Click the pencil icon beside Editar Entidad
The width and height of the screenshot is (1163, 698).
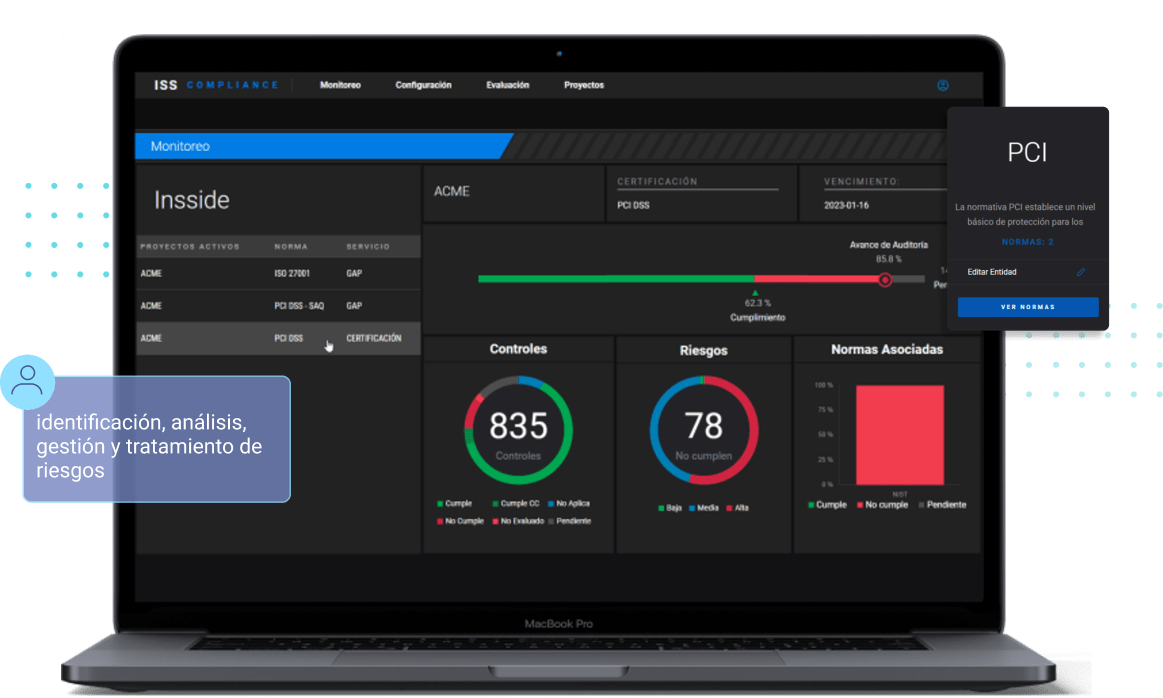[1080, 272]
